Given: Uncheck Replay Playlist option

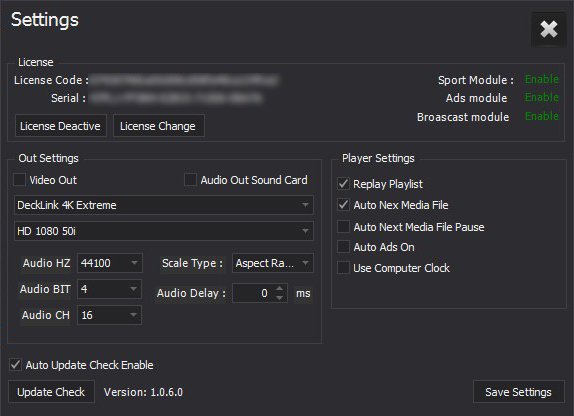Looking at the screenshot, I should coord(343,183).
